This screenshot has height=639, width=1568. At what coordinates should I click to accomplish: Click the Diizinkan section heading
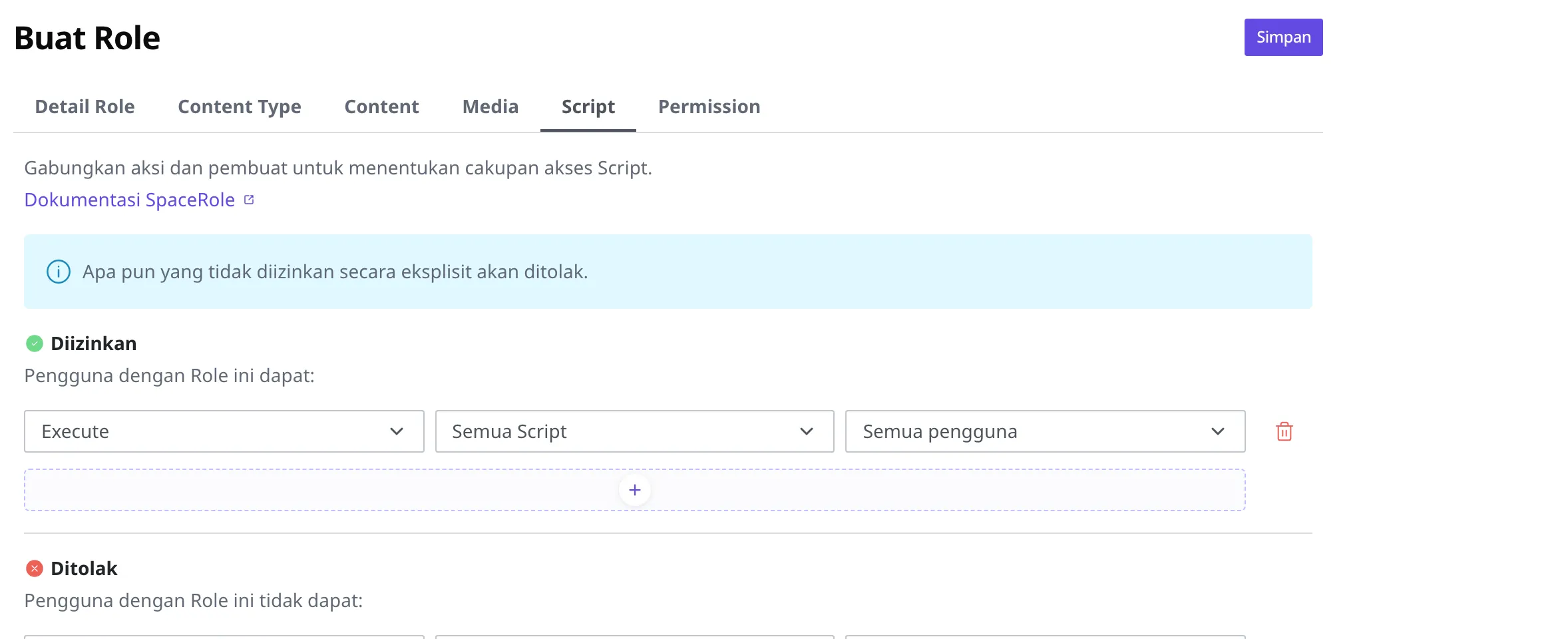coord(94,343)
